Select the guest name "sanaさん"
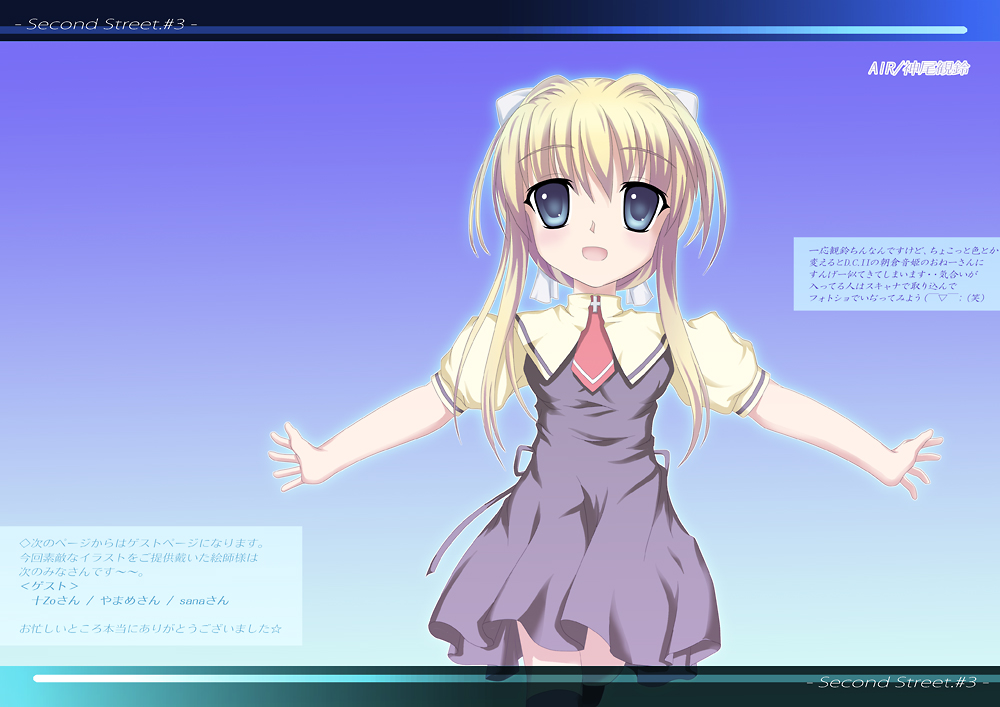Viewport: 1000px width, 707px height. tap(204, 601)
